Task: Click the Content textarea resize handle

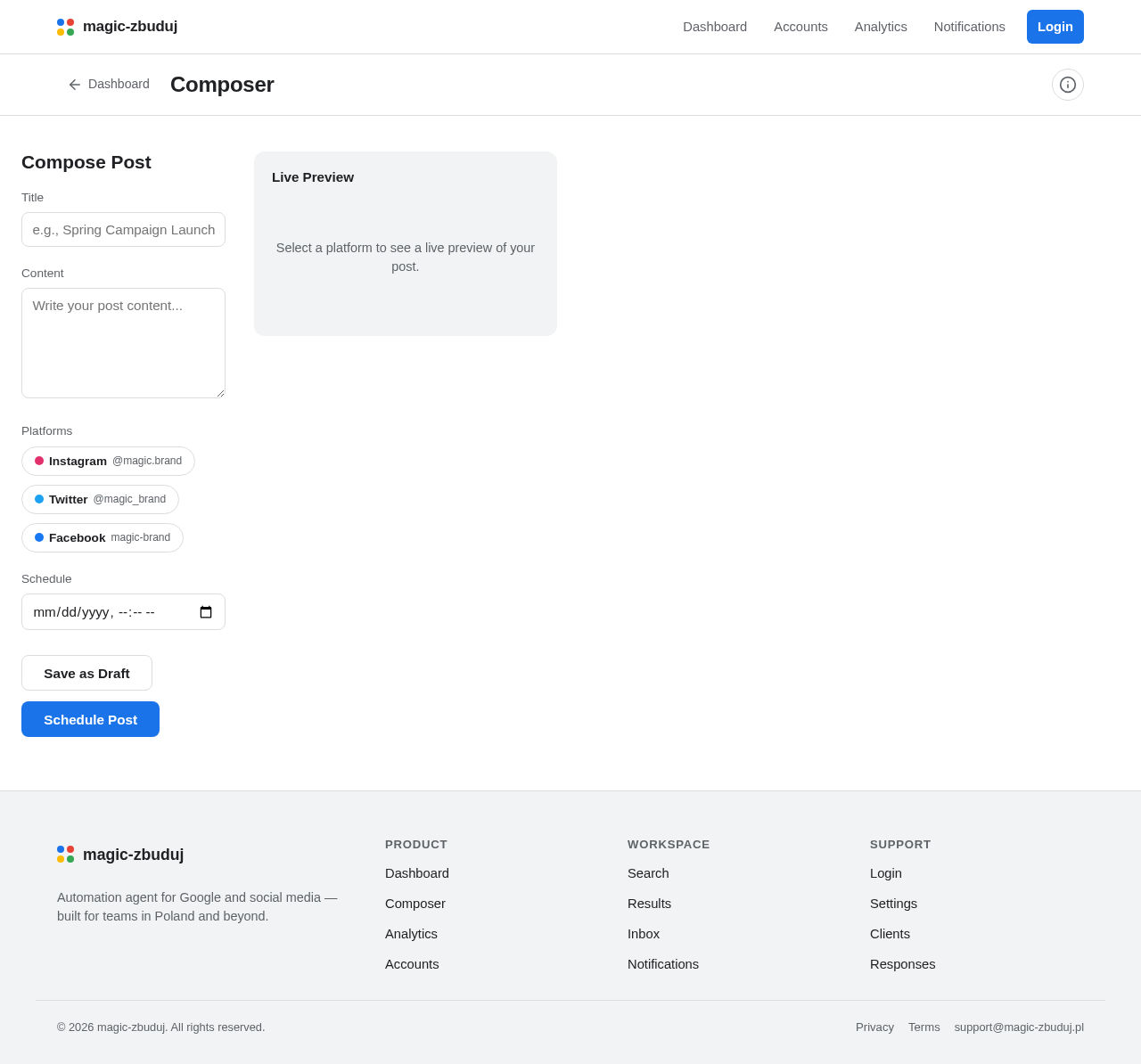Action: [x=220, y=393]
